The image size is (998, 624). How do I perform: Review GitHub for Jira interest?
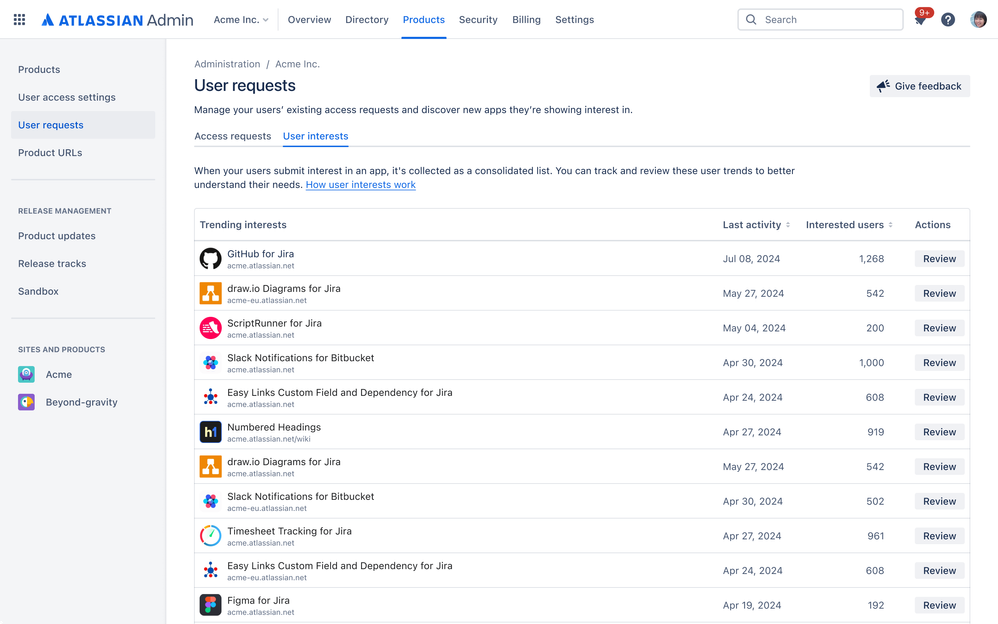coord(939,259)
